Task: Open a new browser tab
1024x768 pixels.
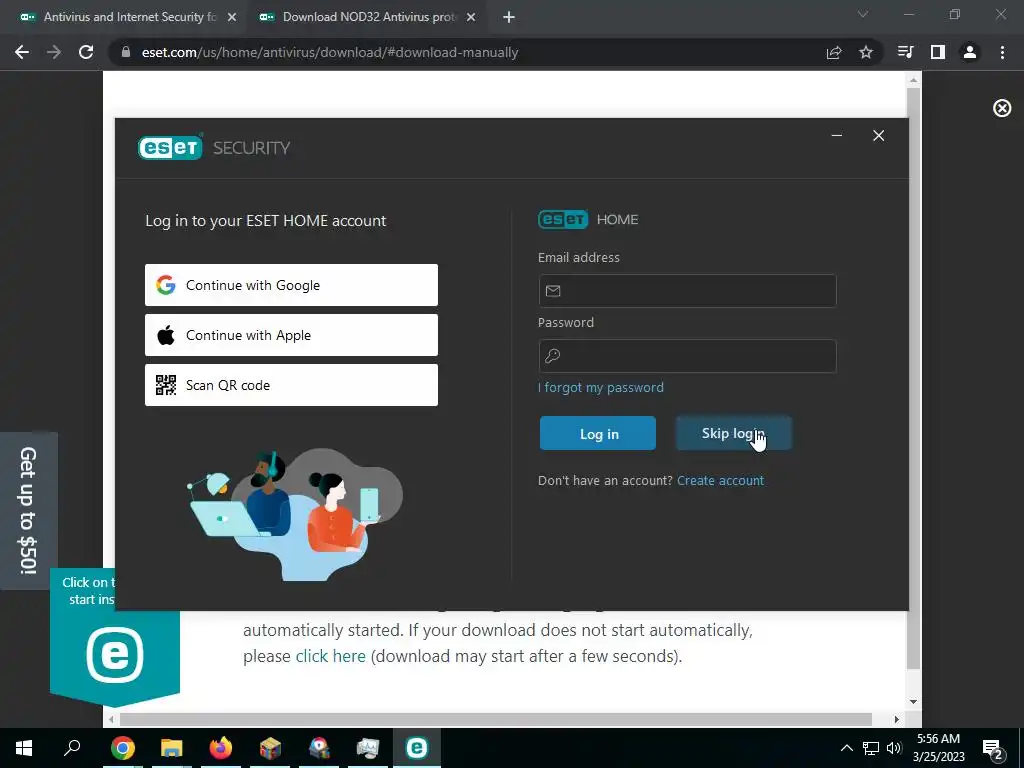Action: [x=509, y=18]
